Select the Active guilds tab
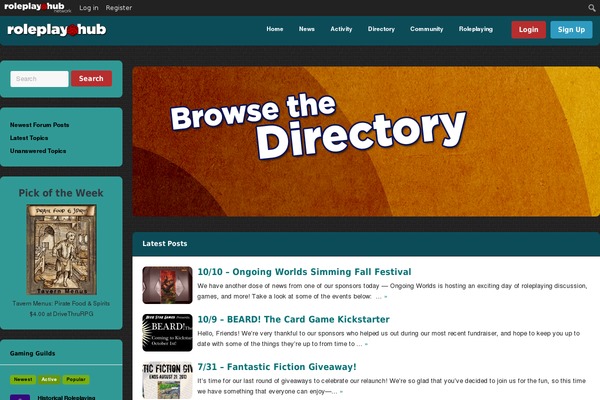The height and width of the screenshot is (400, 600). [x=49, y=379]
